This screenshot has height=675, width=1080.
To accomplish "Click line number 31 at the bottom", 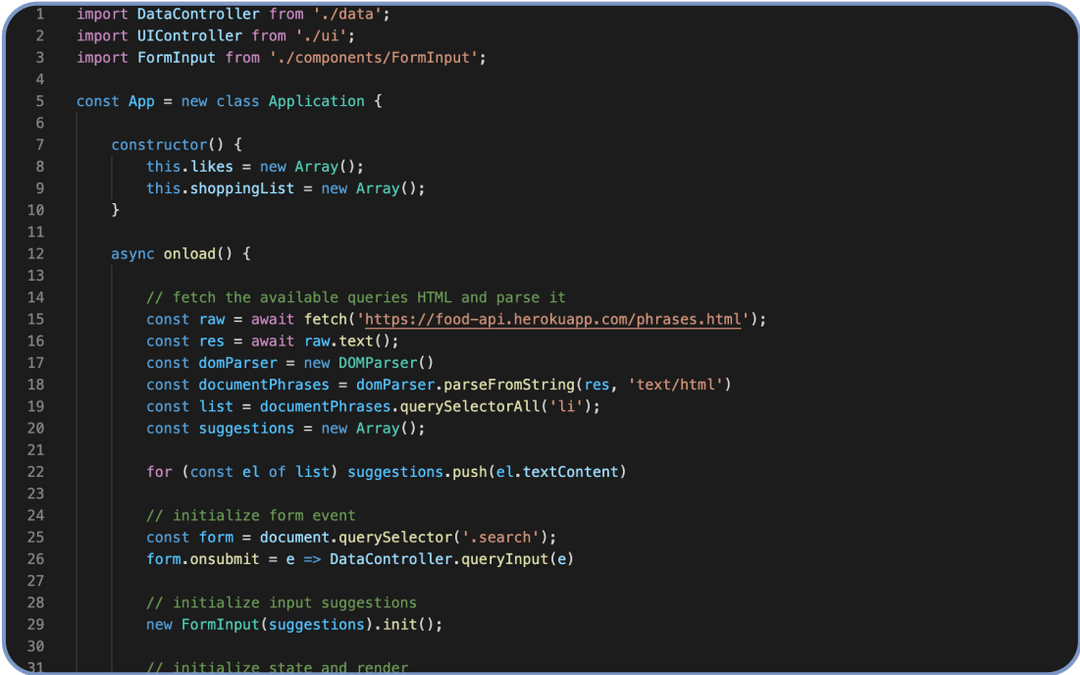I will click(x=35, y=667).
